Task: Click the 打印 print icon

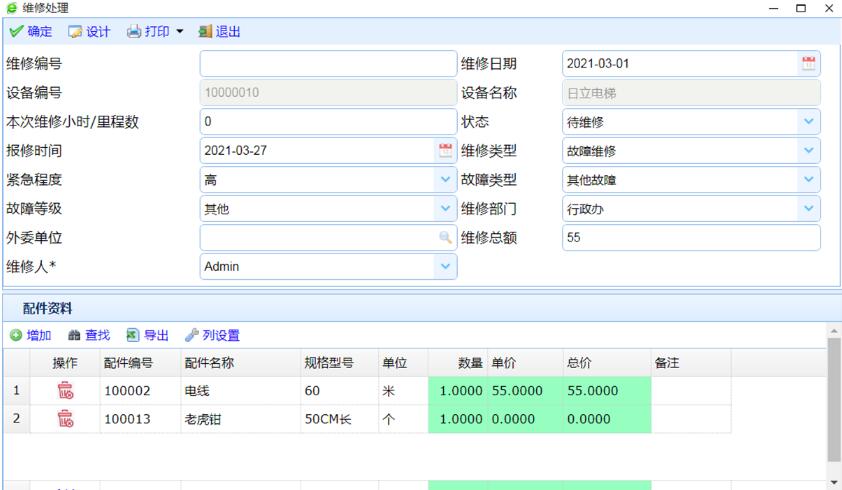Action: [135, 32]
